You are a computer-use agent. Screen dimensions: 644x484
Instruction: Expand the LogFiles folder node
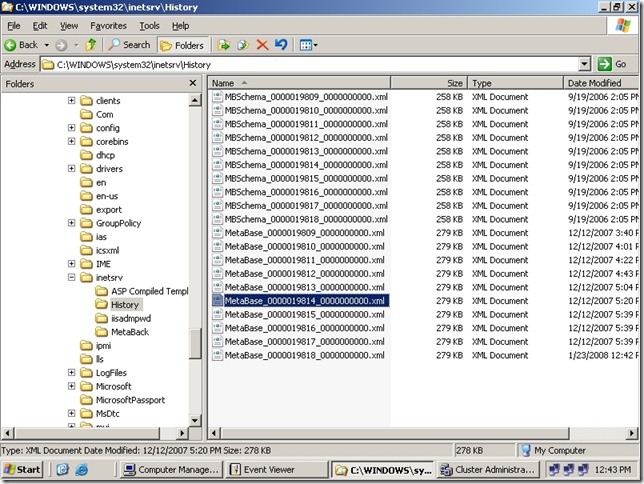click(x=71, y=372)
